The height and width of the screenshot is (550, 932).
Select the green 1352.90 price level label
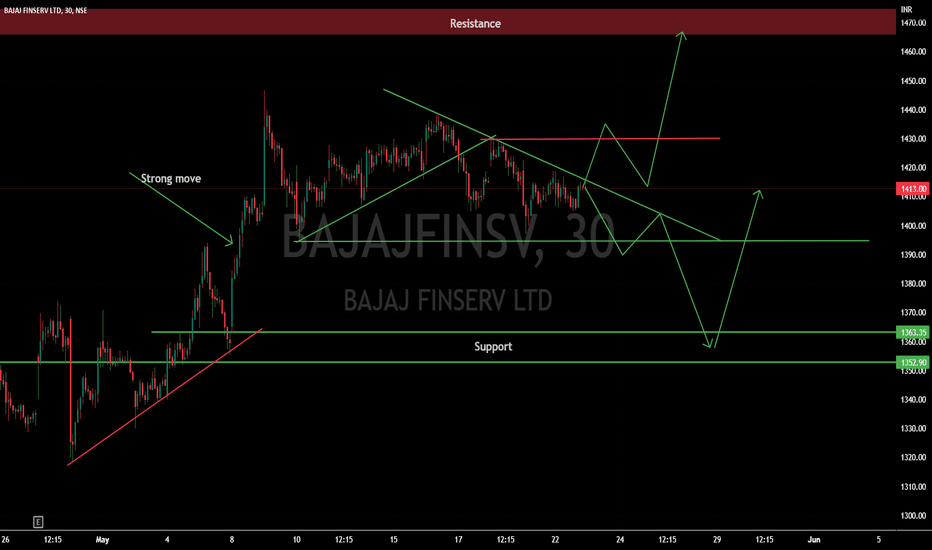914,362
